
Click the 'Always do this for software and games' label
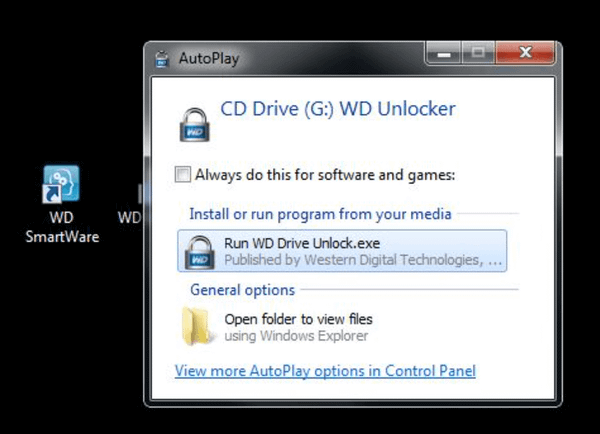(325, 175)
